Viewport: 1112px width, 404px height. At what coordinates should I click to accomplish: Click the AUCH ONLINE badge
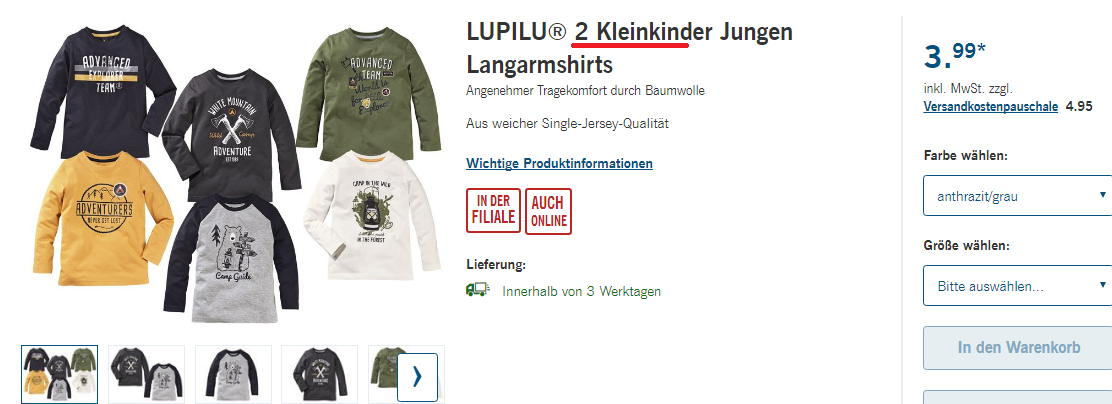[x=549, y=211]
